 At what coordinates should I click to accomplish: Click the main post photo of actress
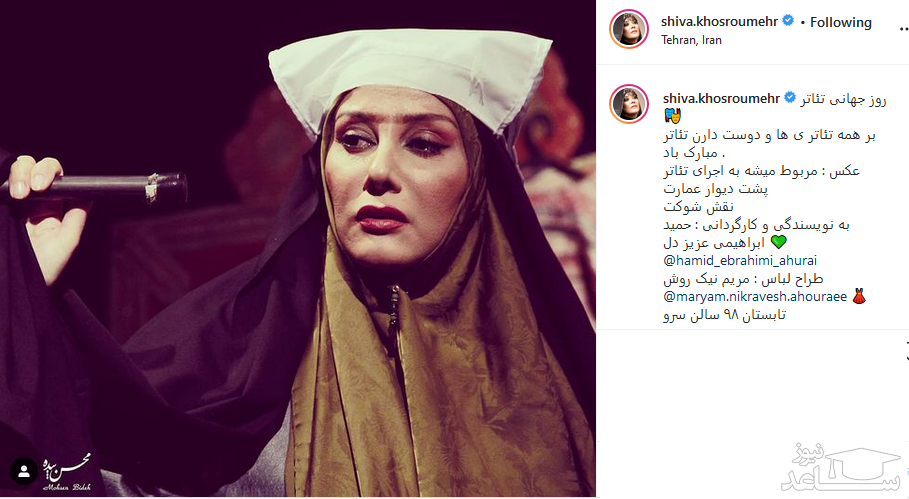click(297, 248)
